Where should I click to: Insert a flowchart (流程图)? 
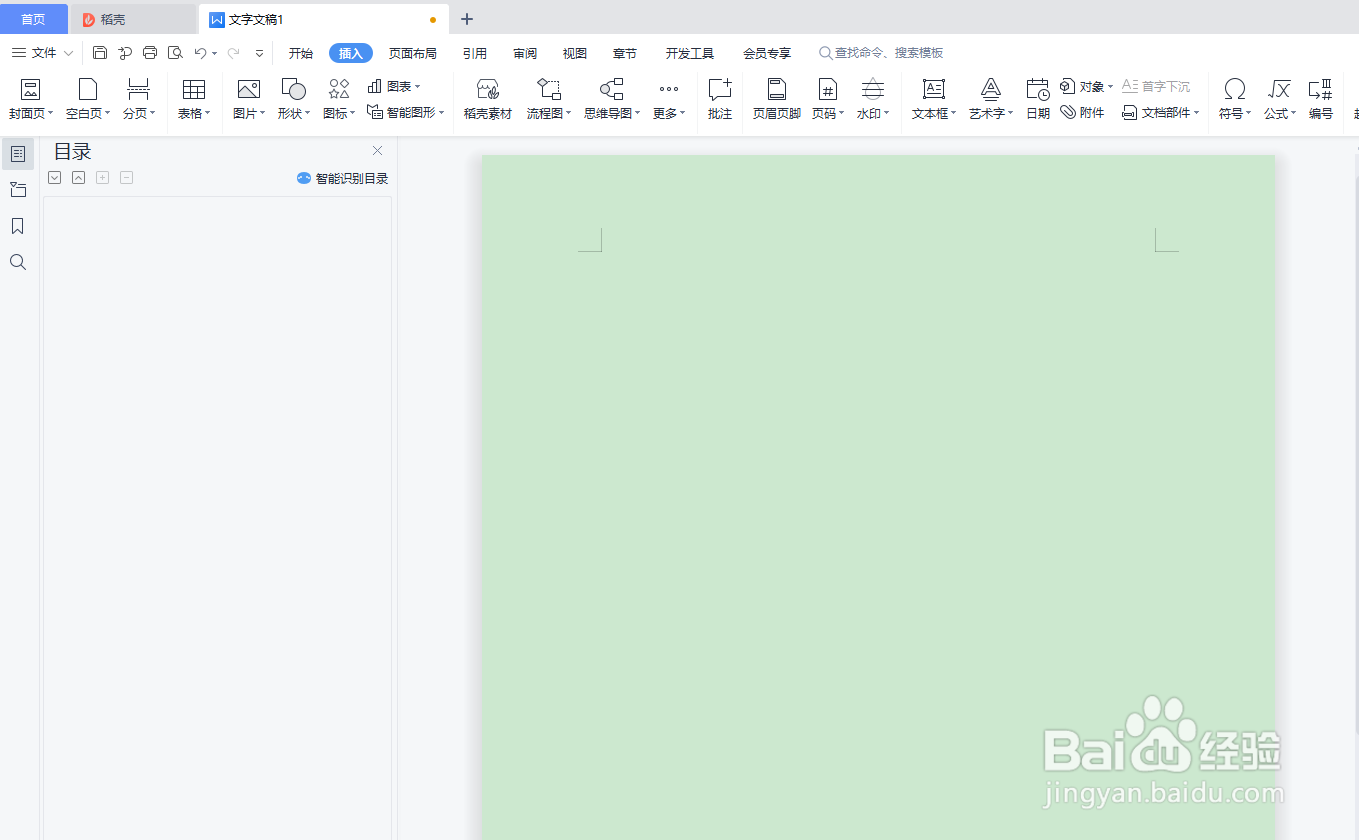(549, 99)
